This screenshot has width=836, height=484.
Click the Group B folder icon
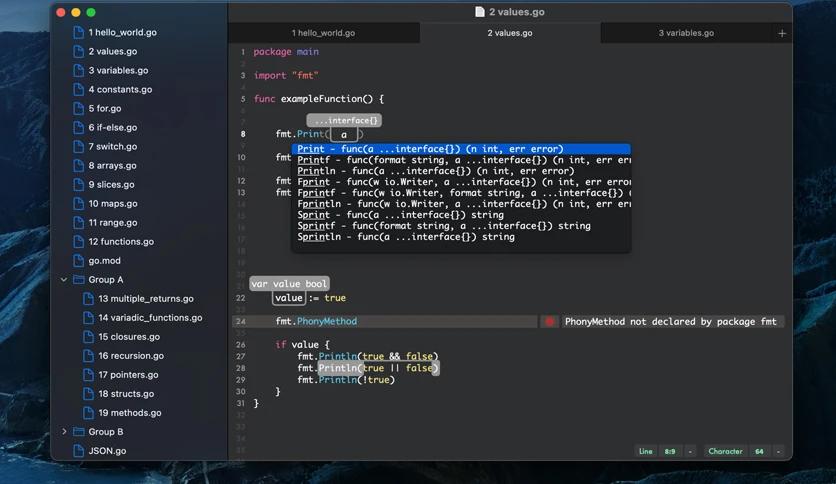click(78, 432)
